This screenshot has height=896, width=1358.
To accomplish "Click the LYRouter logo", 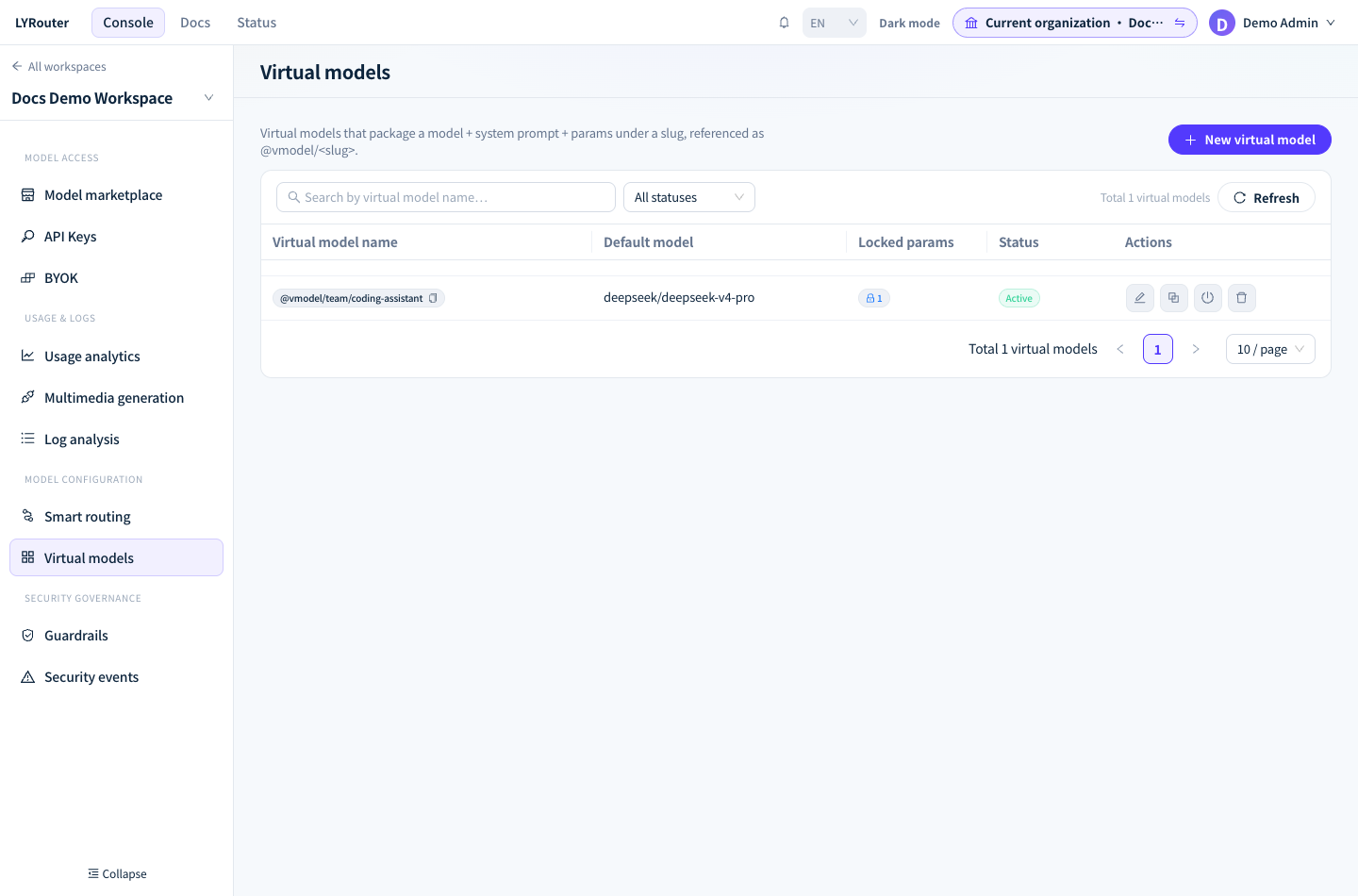I will (x=42, y=23).
